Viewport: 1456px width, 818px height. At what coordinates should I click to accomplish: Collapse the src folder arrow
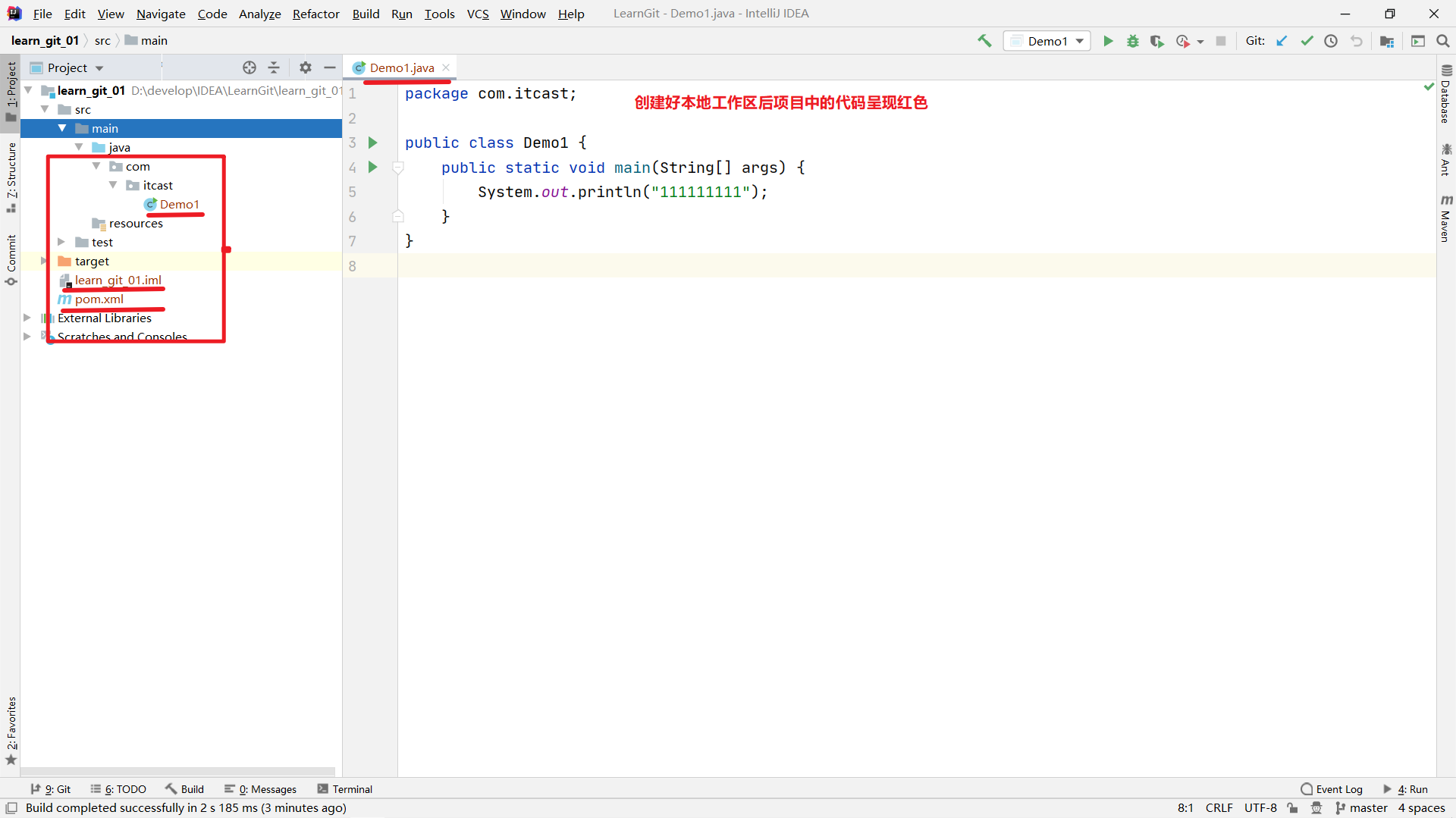point(45,109)
